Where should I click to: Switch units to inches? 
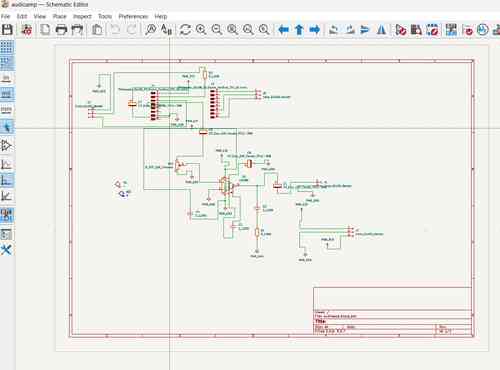[7, 78]
